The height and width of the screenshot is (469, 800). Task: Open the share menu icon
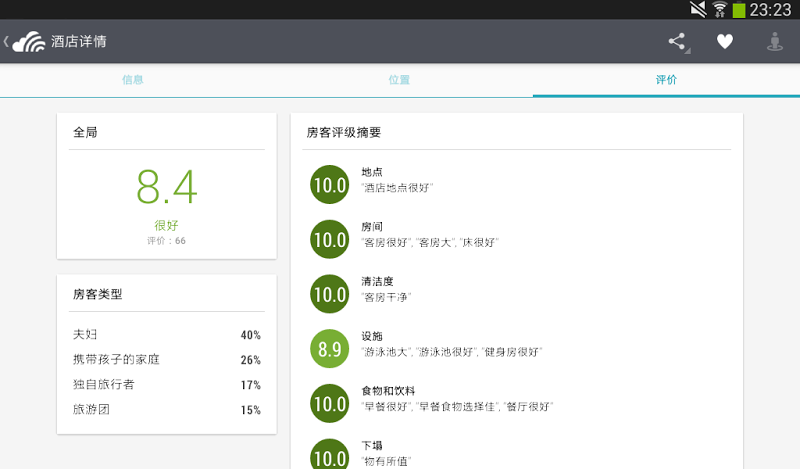pyautogui.click(x=679, y=42)
